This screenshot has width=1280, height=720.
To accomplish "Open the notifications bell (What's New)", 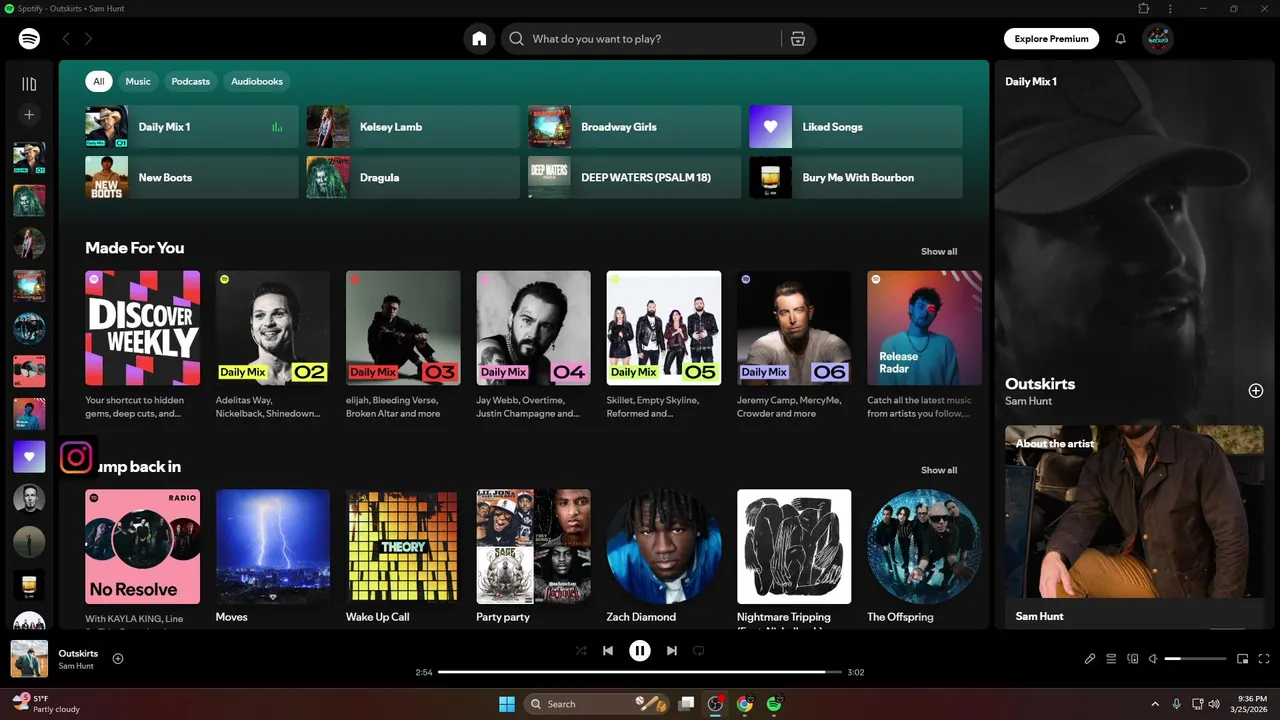I will 1121,39.
